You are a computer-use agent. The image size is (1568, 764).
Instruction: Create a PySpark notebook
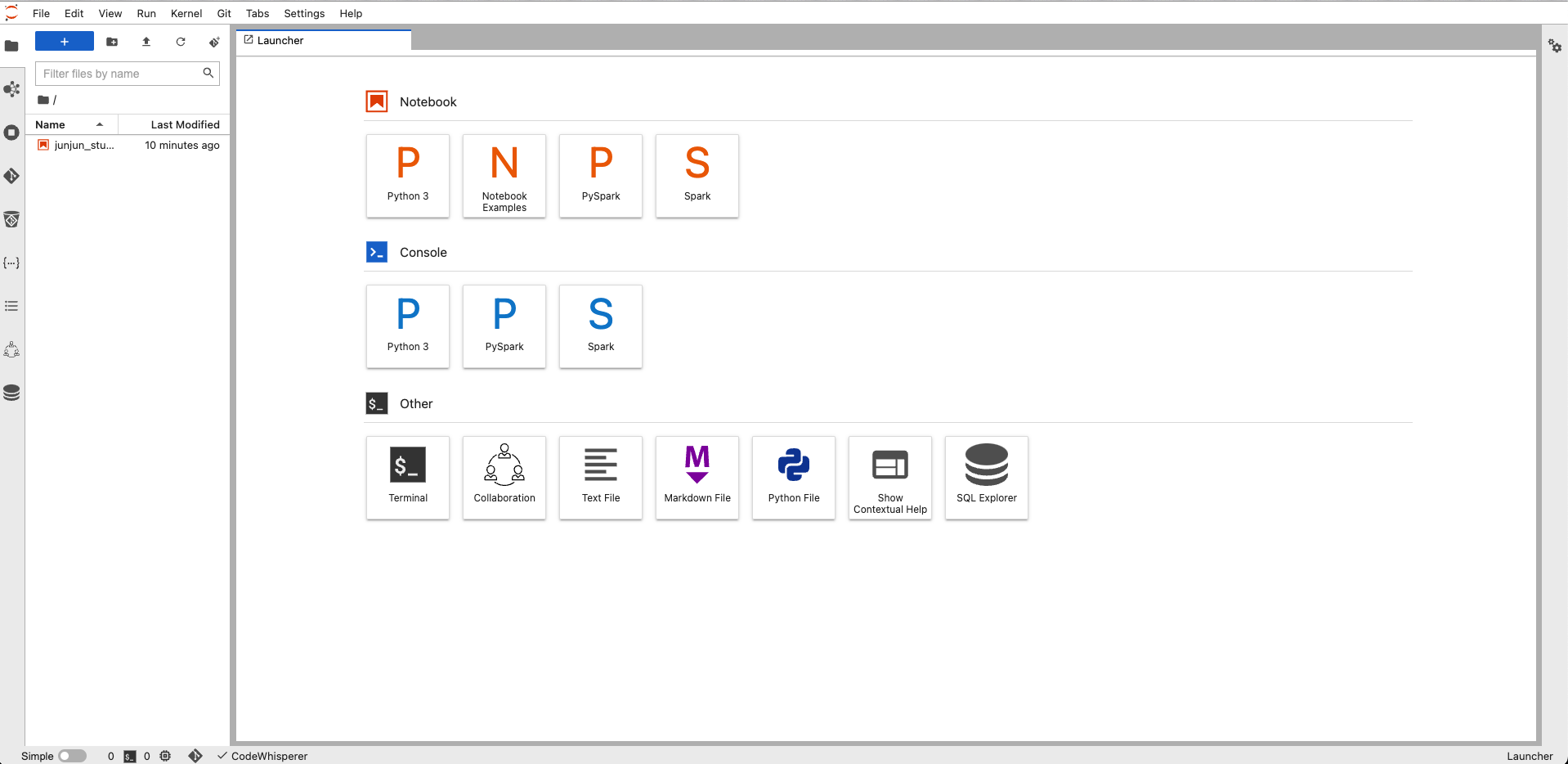601,176
